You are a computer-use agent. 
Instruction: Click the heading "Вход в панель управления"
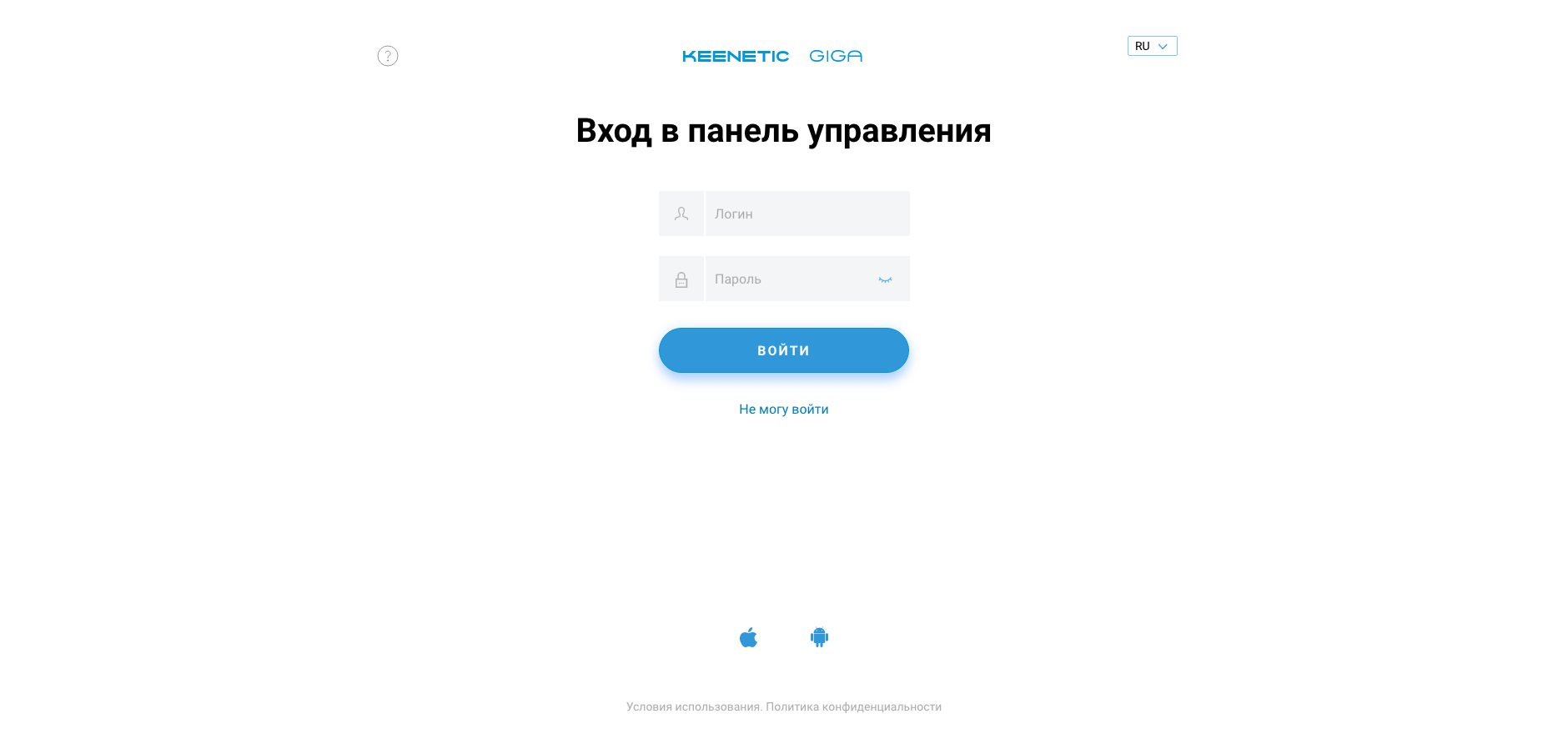(x=784, y=131)
